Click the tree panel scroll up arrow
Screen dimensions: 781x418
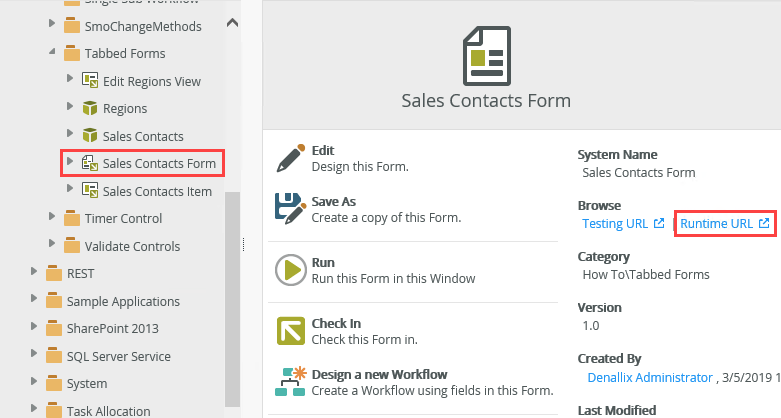point(233,21)
